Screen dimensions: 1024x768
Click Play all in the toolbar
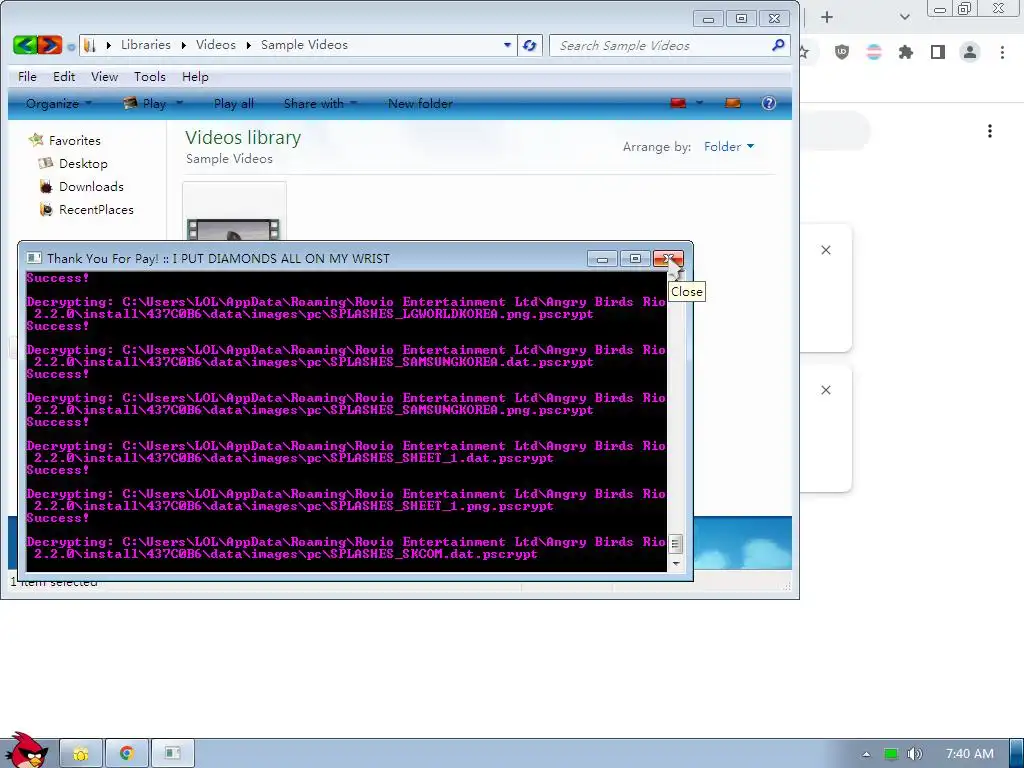point(234,103)
